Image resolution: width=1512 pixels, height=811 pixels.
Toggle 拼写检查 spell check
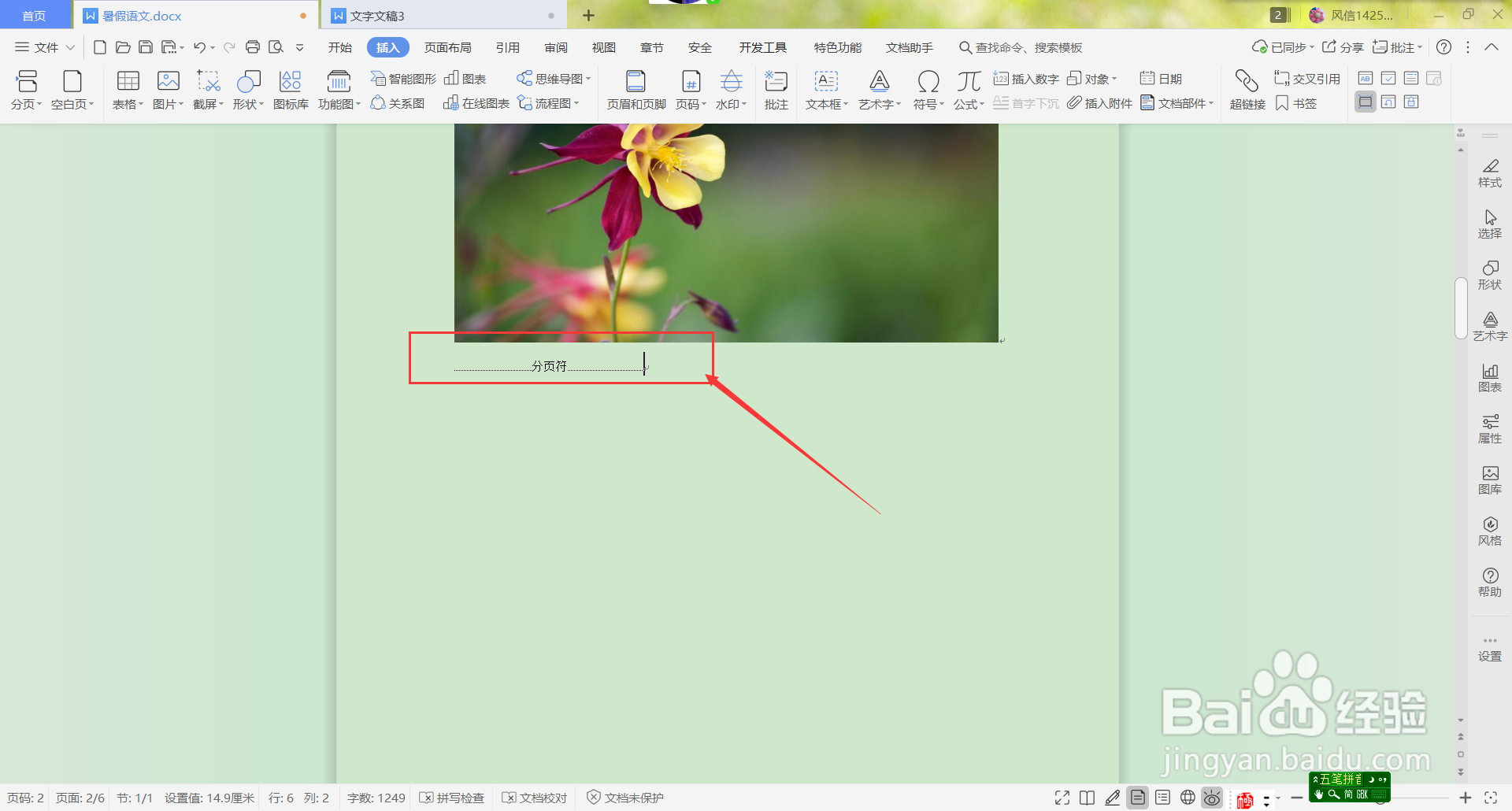click(x=452, y=798)
